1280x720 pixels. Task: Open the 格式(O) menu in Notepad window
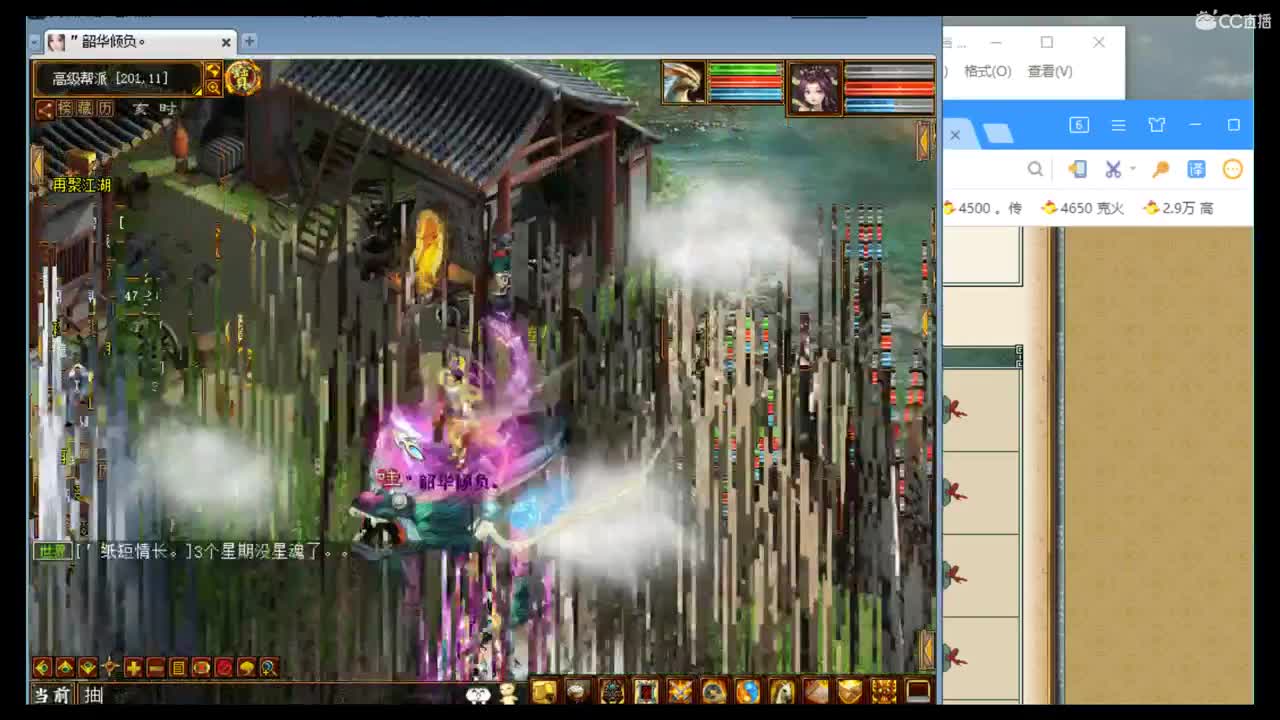pos(988,71)
